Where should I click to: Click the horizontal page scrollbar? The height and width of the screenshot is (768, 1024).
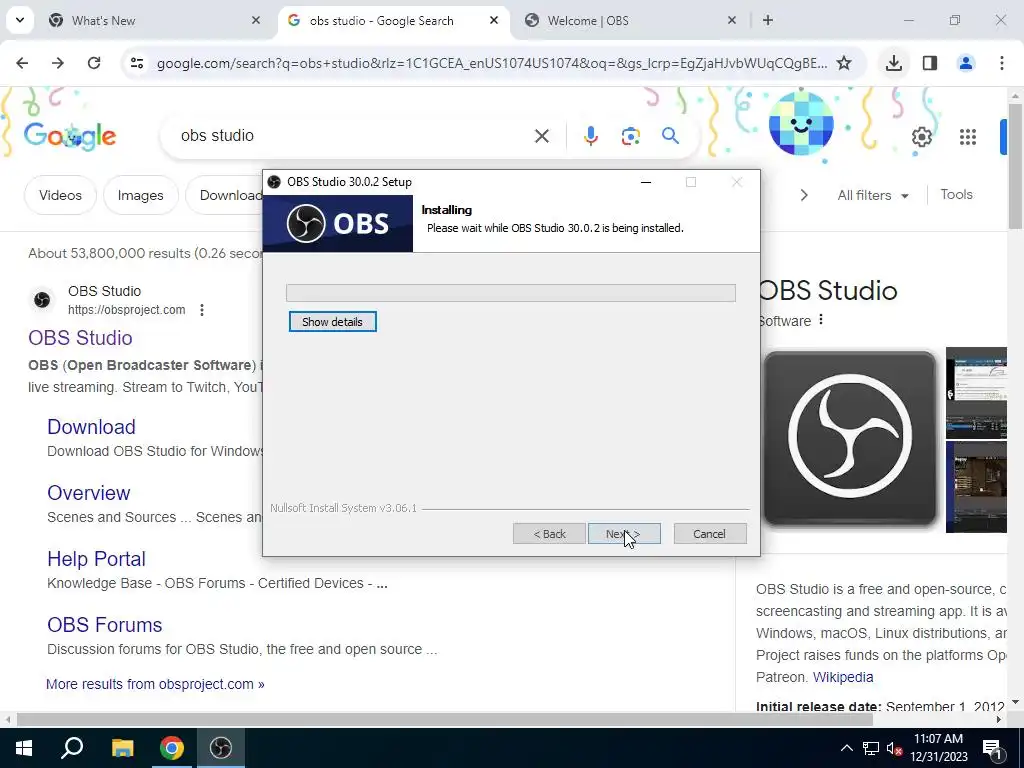click(x=444, y=720)
